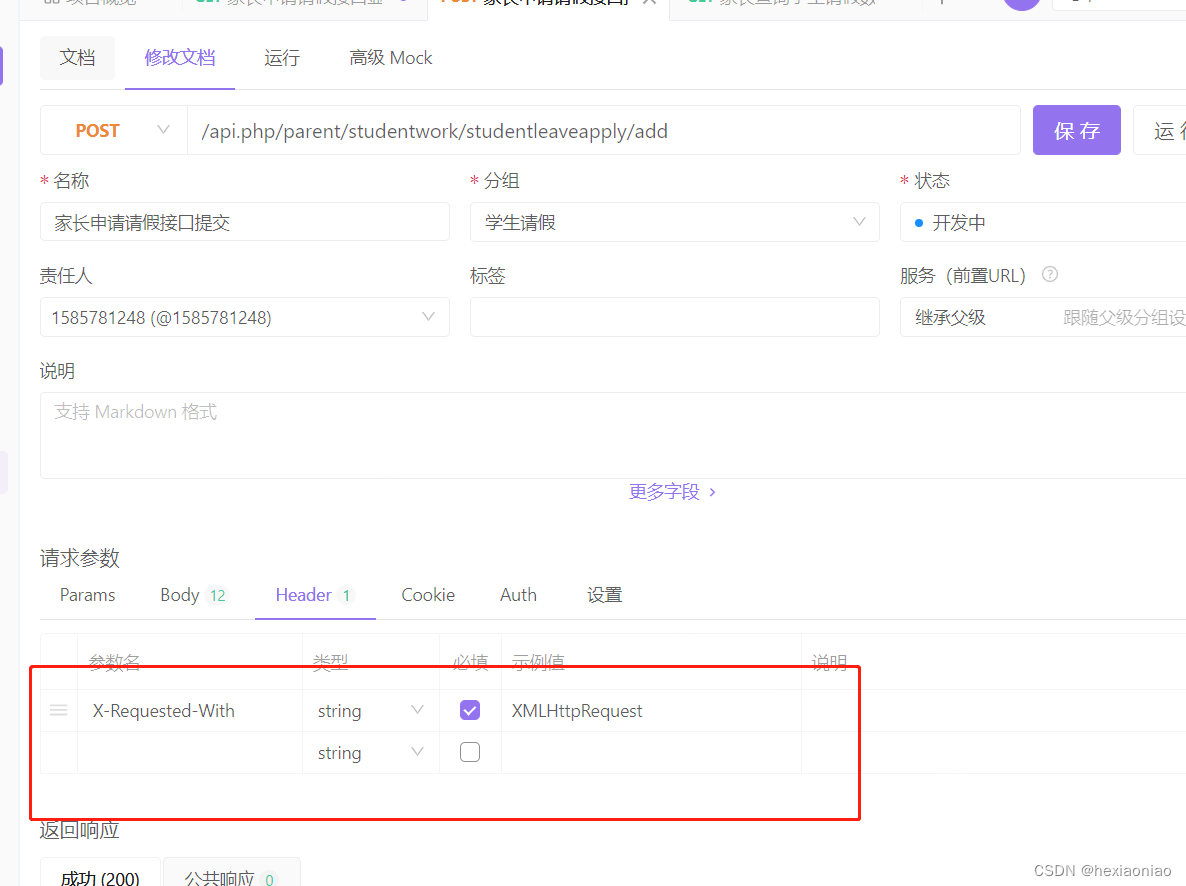Click the drag handle on X-Requested-With row
Viewport: 1186px width, 886px height.
58,710
